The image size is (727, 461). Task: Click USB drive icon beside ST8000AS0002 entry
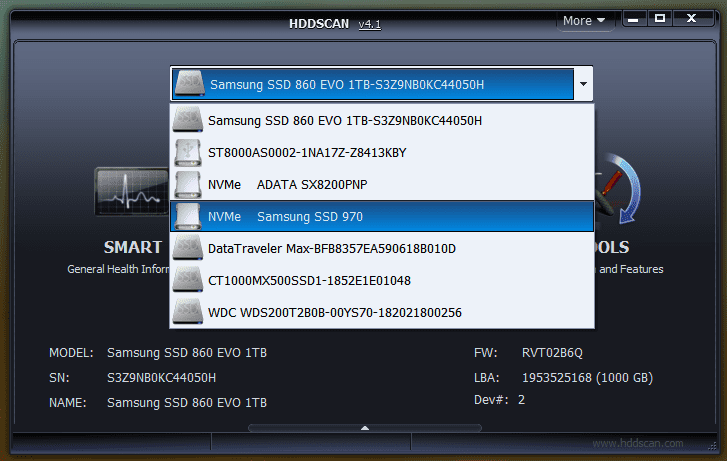[188, 152]
